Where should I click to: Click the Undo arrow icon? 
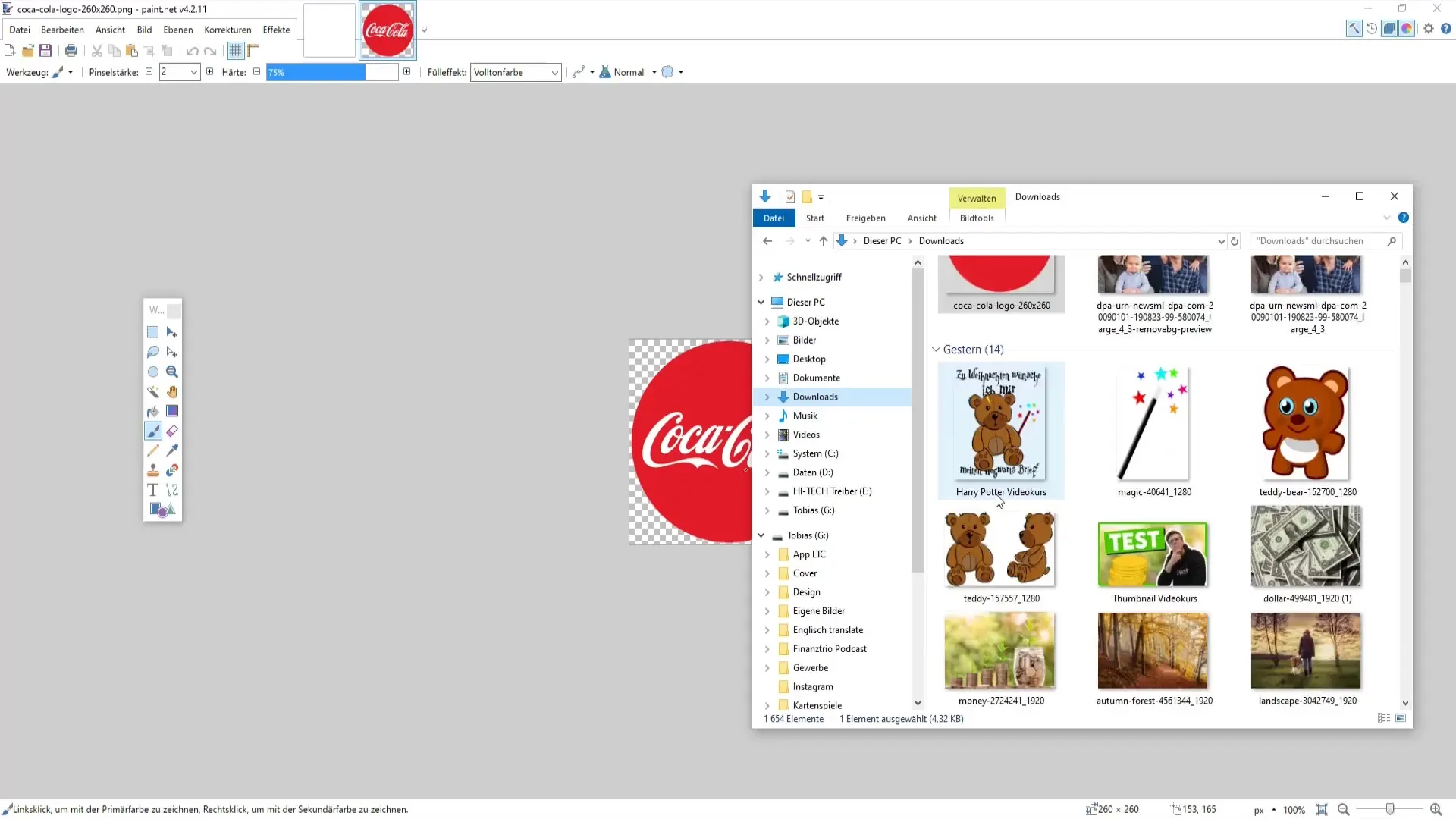193,51
